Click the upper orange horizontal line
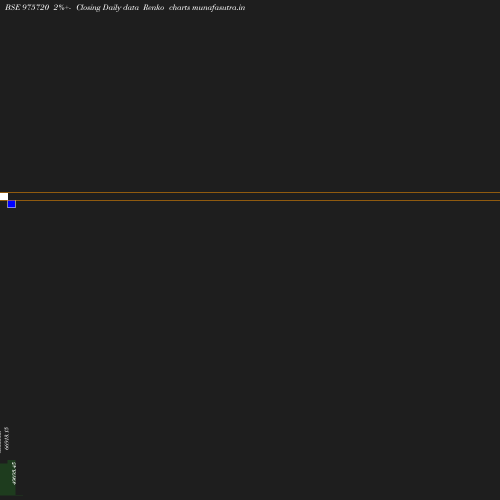This screenshot has width=500, height=500. click(x=254, y=192)
